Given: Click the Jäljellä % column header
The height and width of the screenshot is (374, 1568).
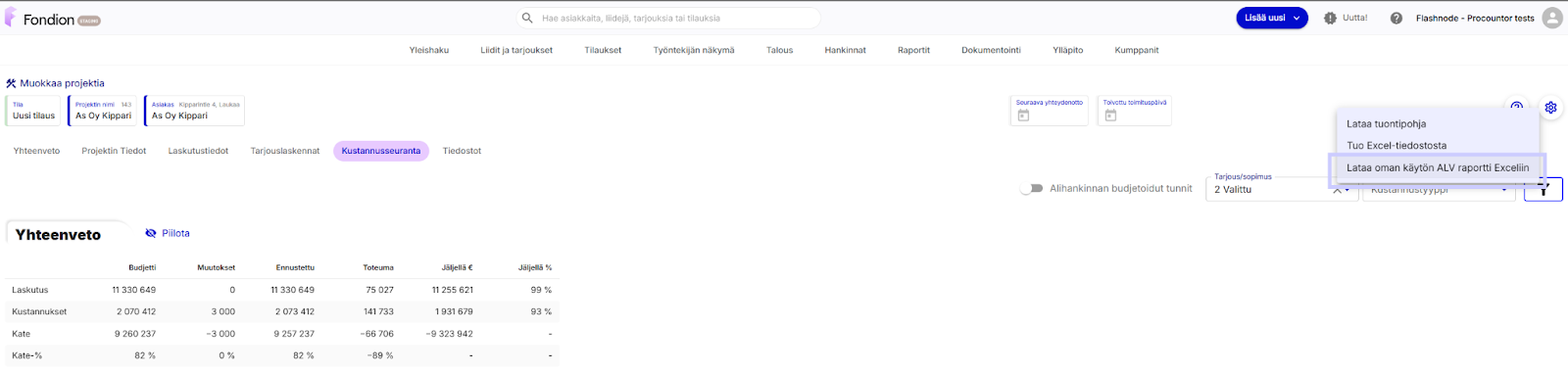Looking at the screenshot, I should (535, 267).
